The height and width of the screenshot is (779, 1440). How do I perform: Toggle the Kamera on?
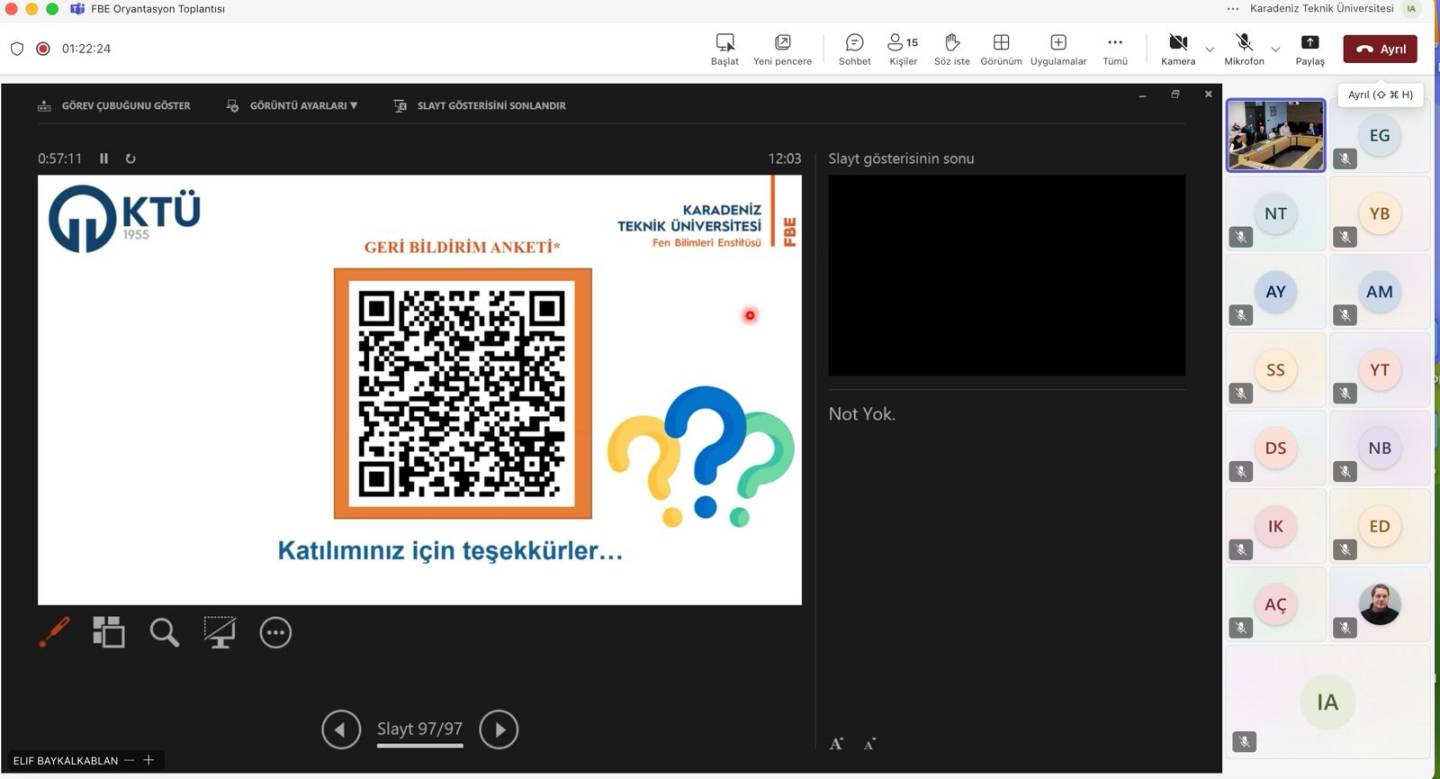(x=1178, y=49)
